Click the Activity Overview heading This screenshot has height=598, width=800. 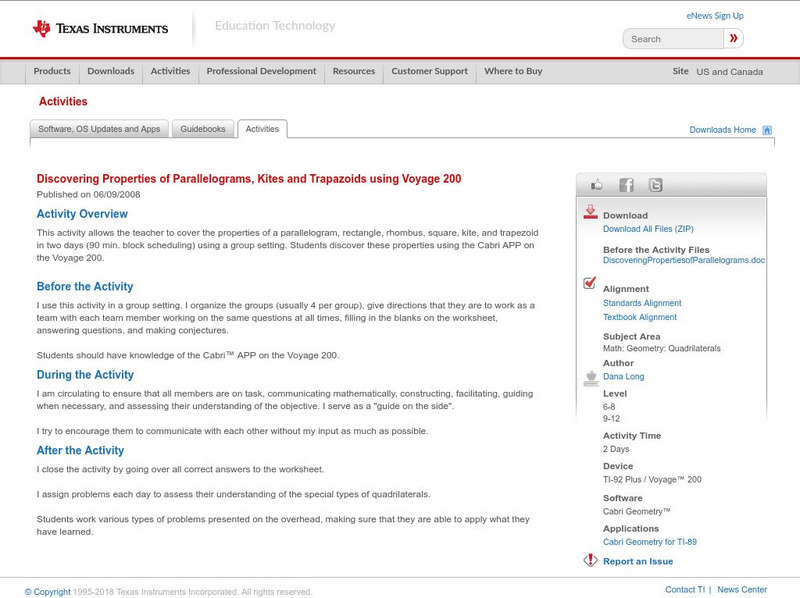coord(82,214)
